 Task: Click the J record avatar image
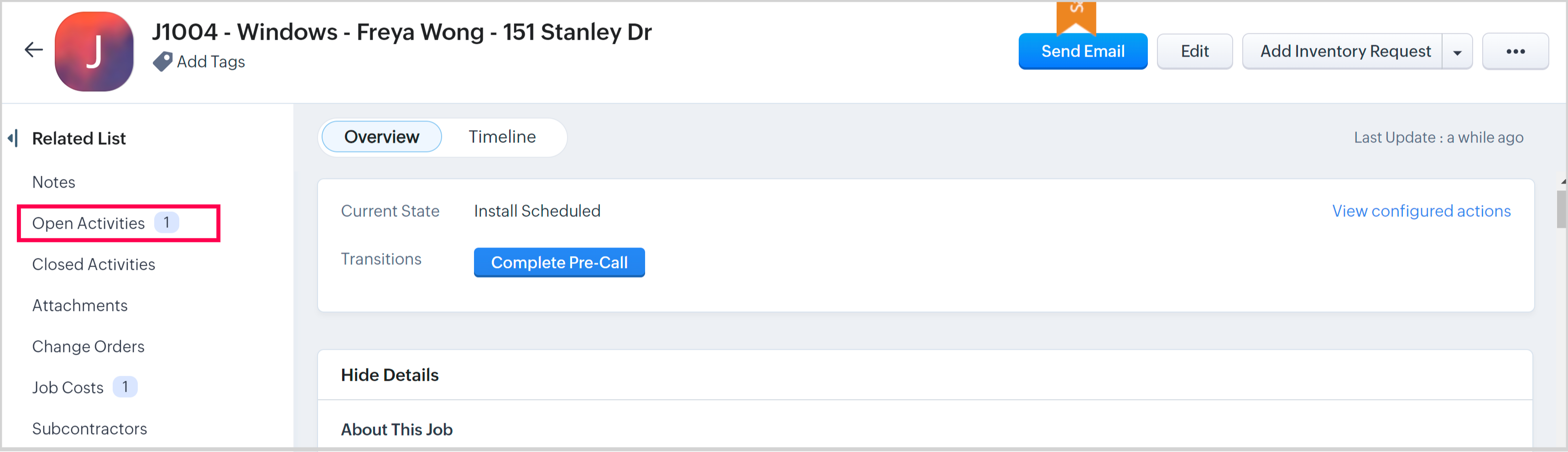tap(94, 52)
